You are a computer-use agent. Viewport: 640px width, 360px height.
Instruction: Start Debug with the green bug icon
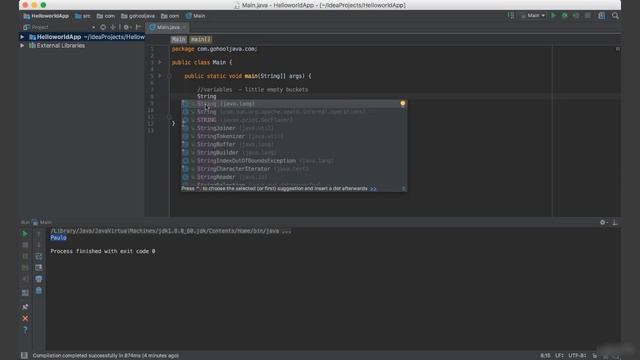565,16
